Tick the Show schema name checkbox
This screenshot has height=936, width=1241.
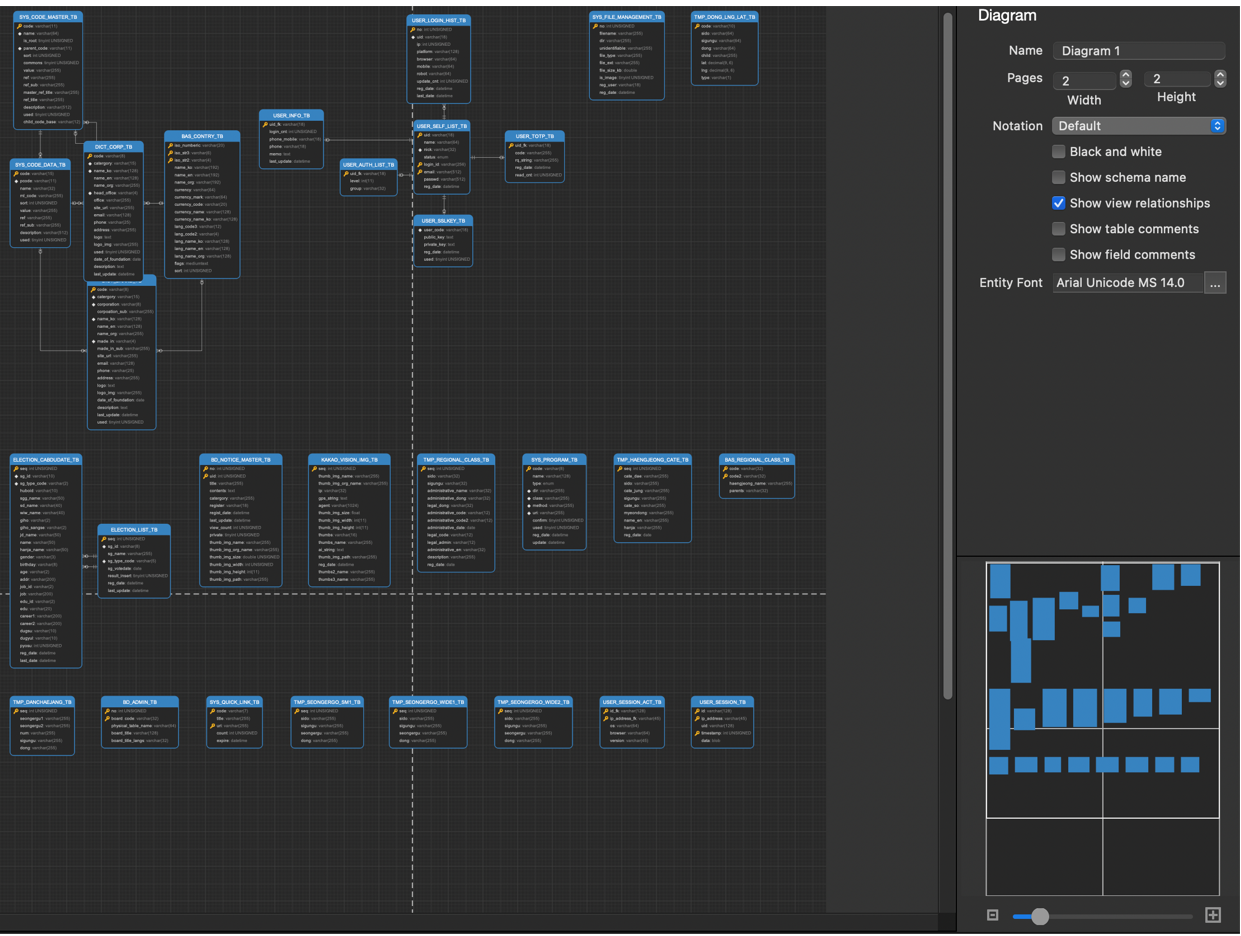coord(1058,177)
